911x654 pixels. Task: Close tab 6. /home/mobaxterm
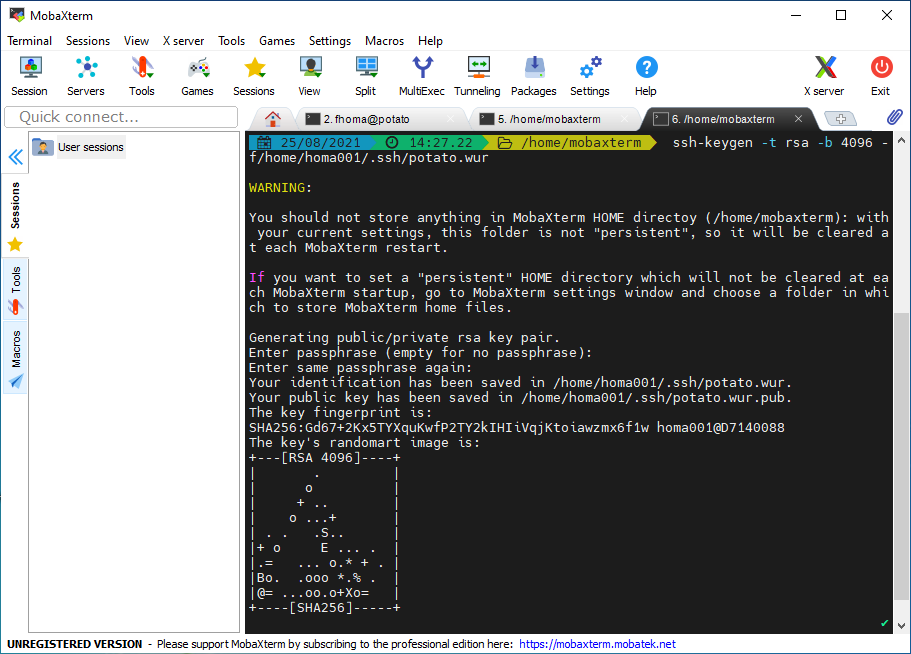798,118
